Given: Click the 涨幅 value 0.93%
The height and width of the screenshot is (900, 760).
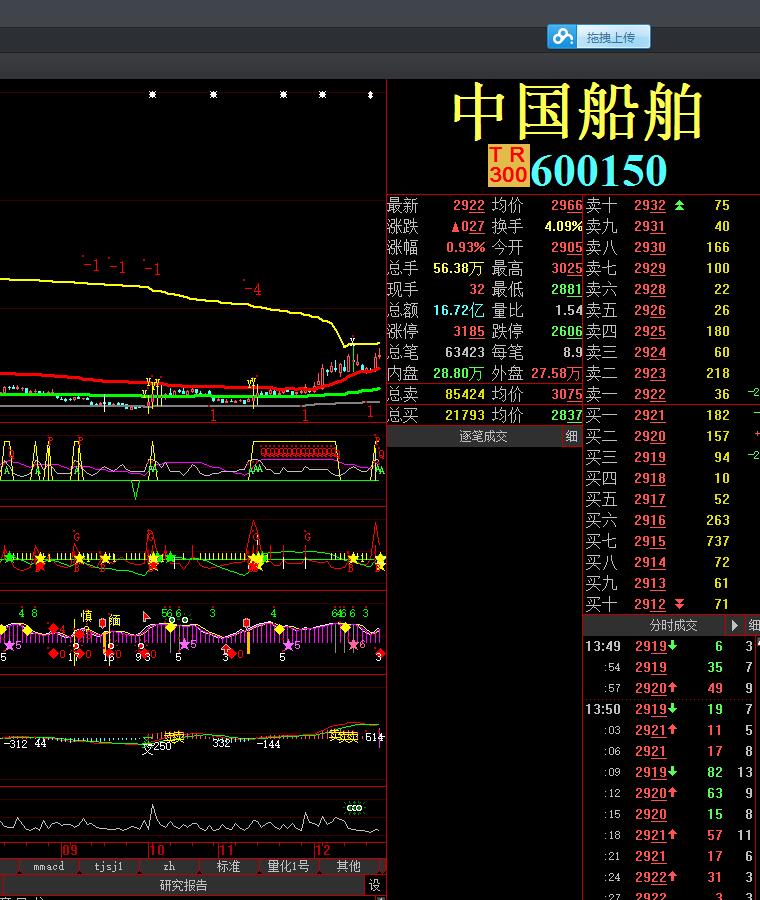Looking at the screenshot, I should tap(466, 247).
